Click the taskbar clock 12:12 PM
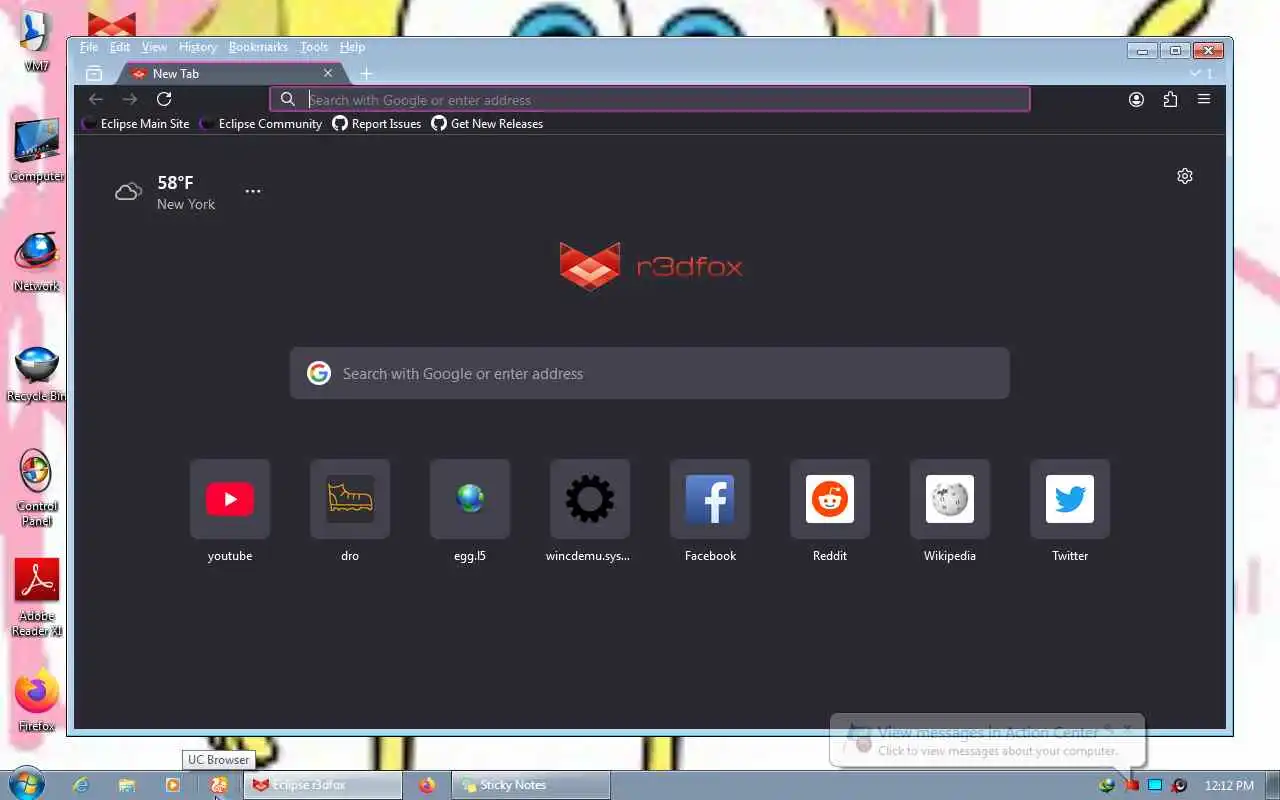1280x800 pixels. (x=1230, y=785)
